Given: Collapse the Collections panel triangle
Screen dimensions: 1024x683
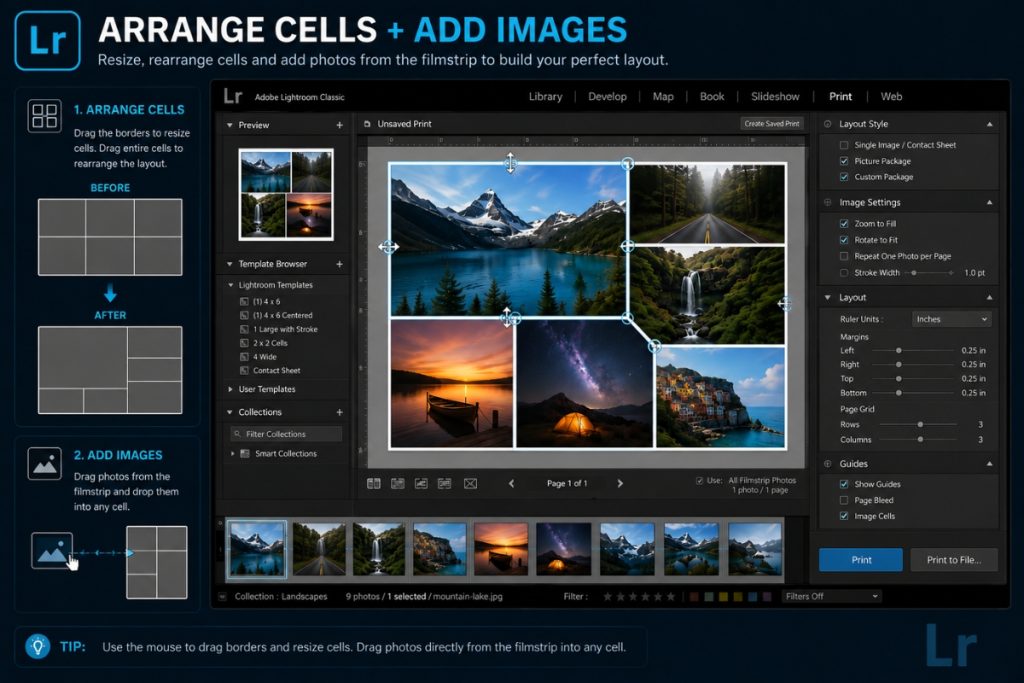Looking at the screenshot, I should click(x=229, y=412).
